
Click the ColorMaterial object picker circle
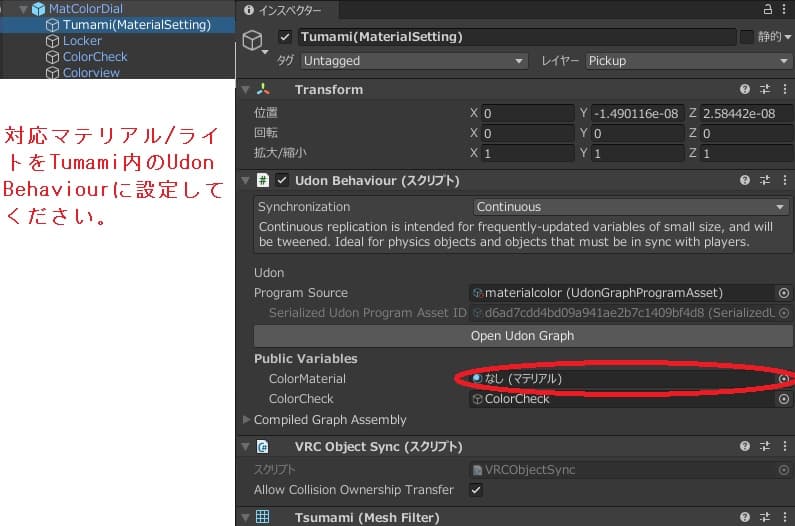pos(784,379)
